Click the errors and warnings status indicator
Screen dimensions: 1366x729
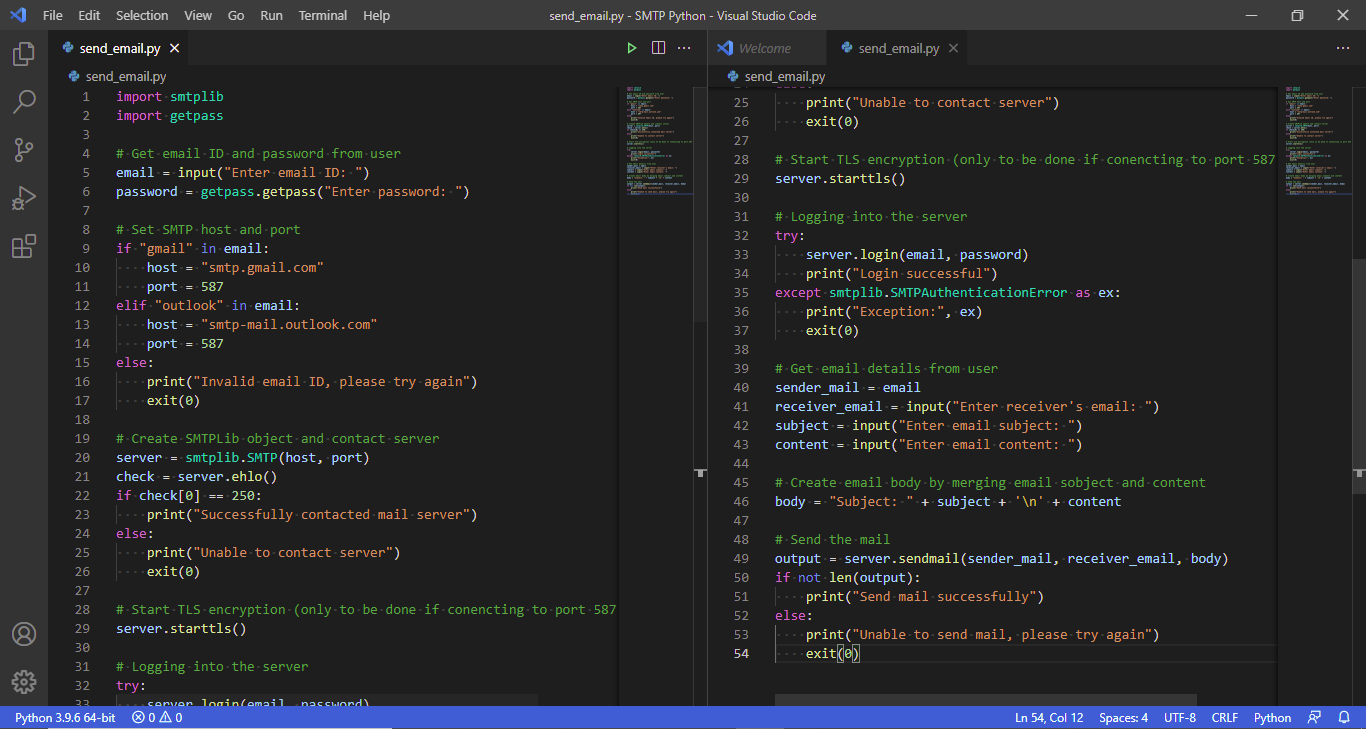tap(157, 718)
